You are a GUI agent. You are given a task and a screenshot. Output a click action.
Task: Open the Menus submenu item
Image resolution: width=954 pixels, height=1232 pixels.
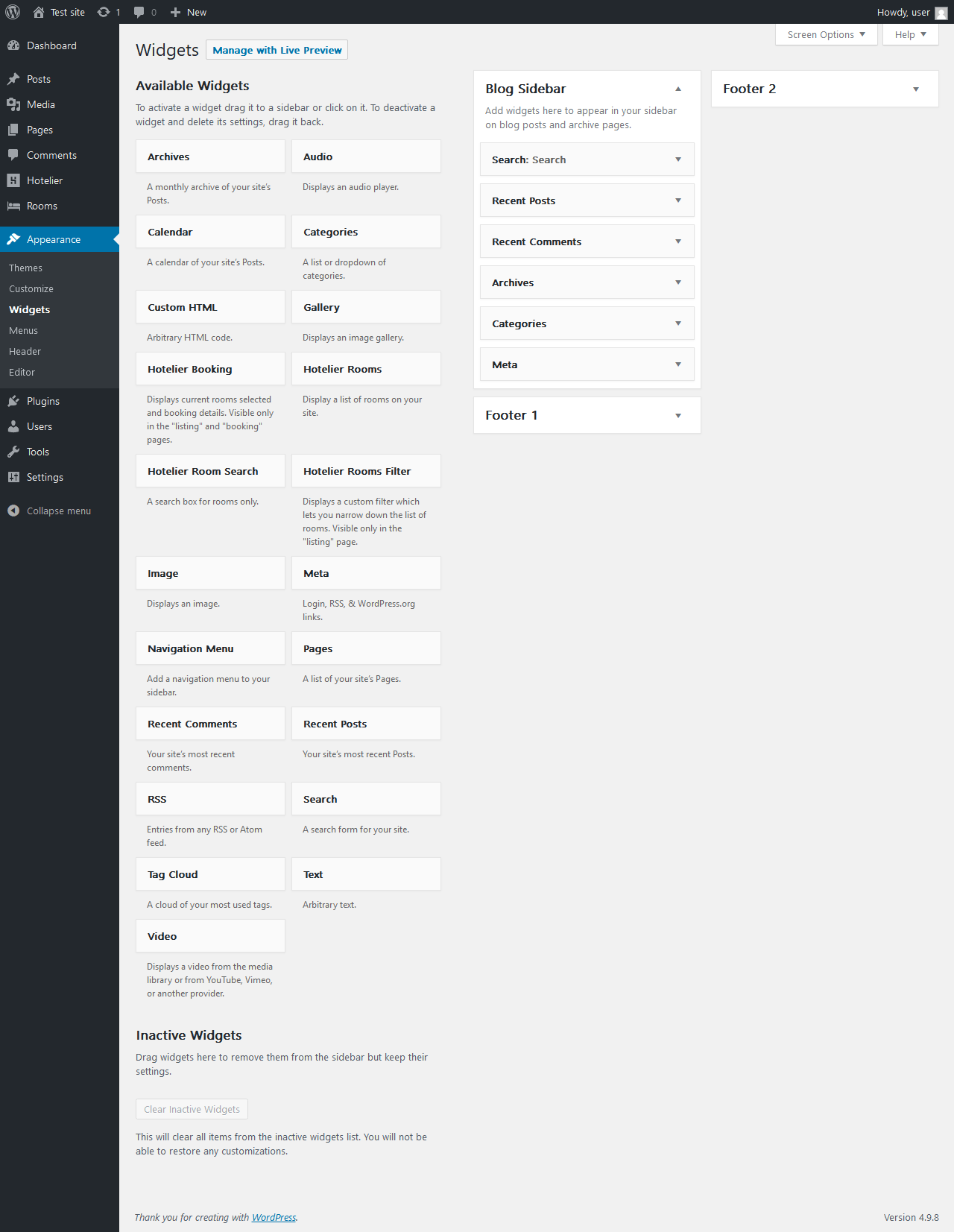(x=23, y=330)
